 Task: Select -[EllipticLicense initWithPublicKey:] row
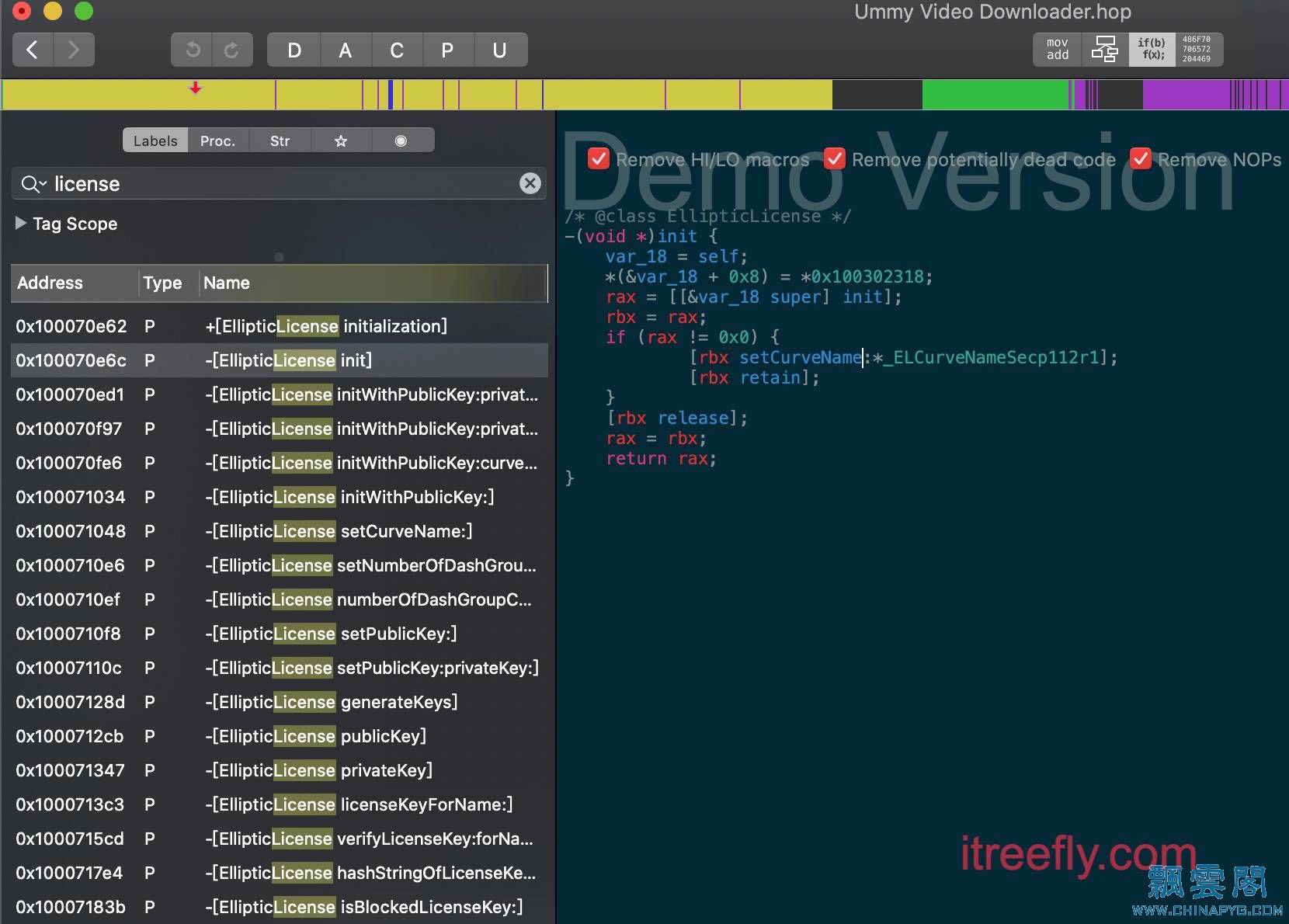click(x=280, y=497)
